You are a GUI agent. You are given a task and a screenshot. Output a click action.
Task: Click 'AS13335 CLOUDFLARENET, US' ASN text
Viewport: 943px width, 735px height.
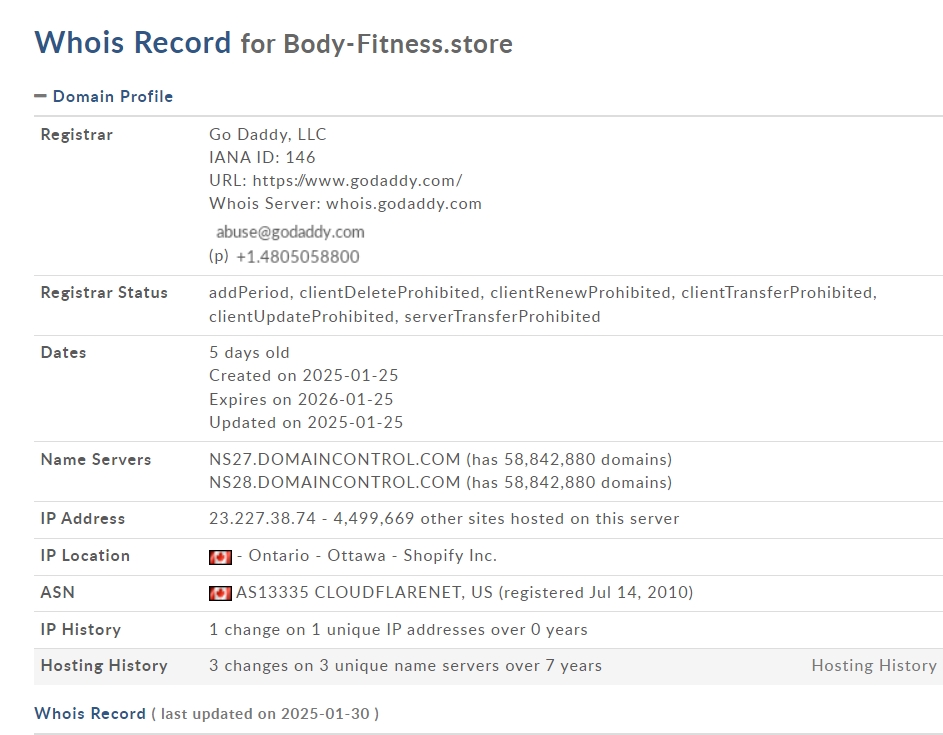click(364, 592)
